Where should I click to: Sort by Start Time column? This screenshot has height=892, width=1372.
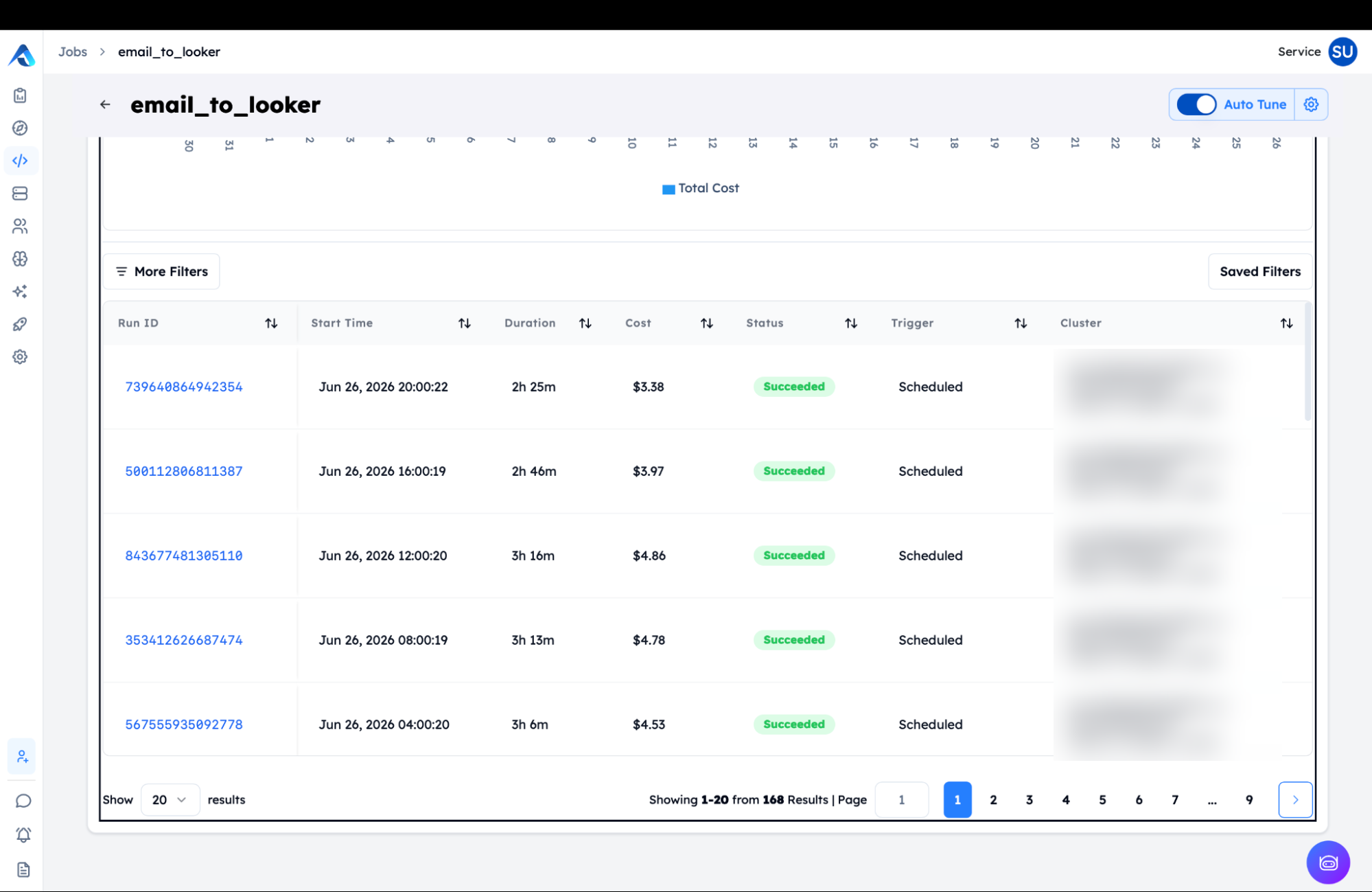(x=465, y=323)
